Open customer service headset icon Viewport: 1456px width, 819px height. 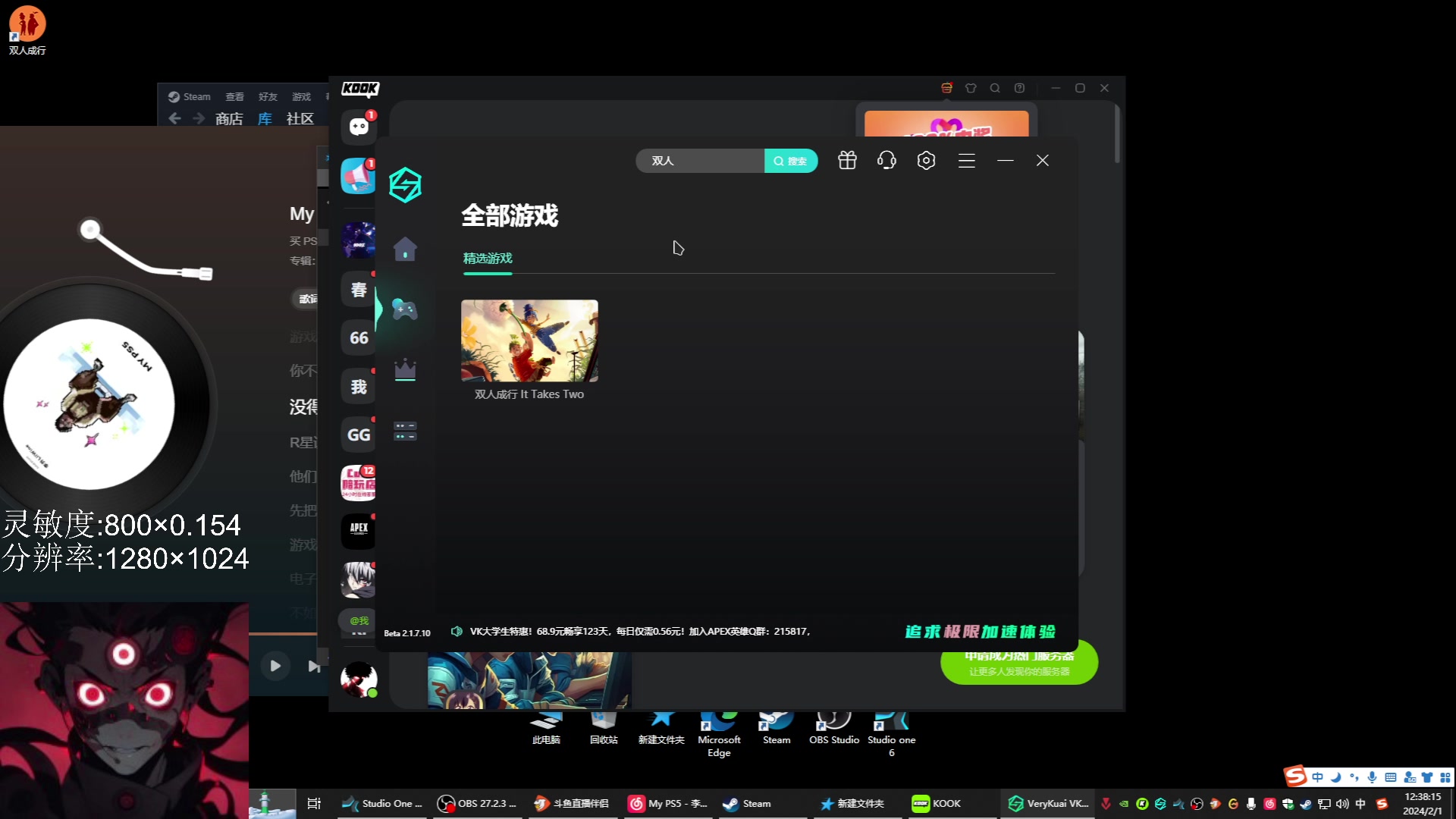[886, 161]
